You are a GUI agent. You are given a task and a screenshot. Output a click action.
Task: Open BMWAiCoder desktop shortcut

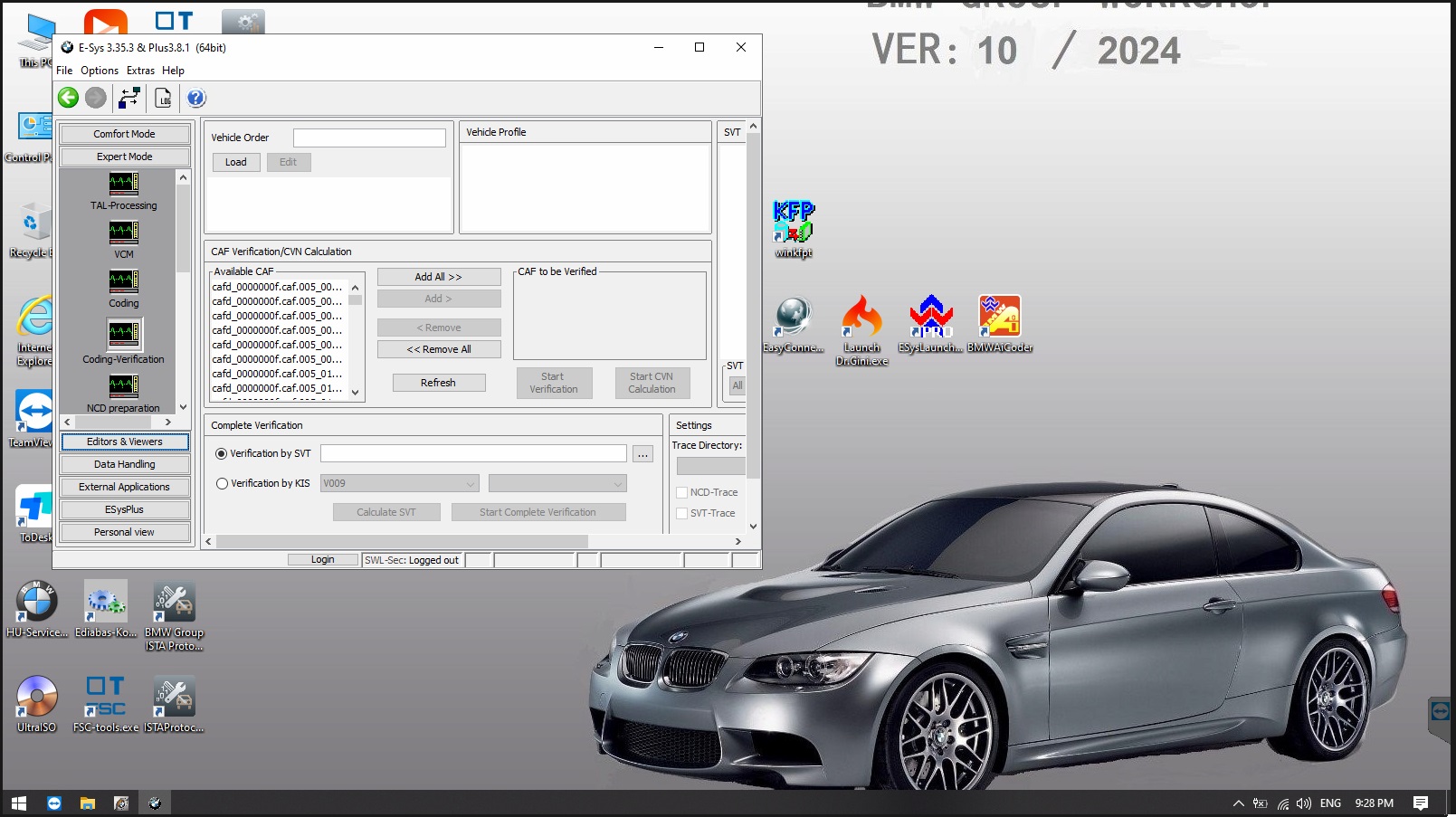[x=1000, y=325]
